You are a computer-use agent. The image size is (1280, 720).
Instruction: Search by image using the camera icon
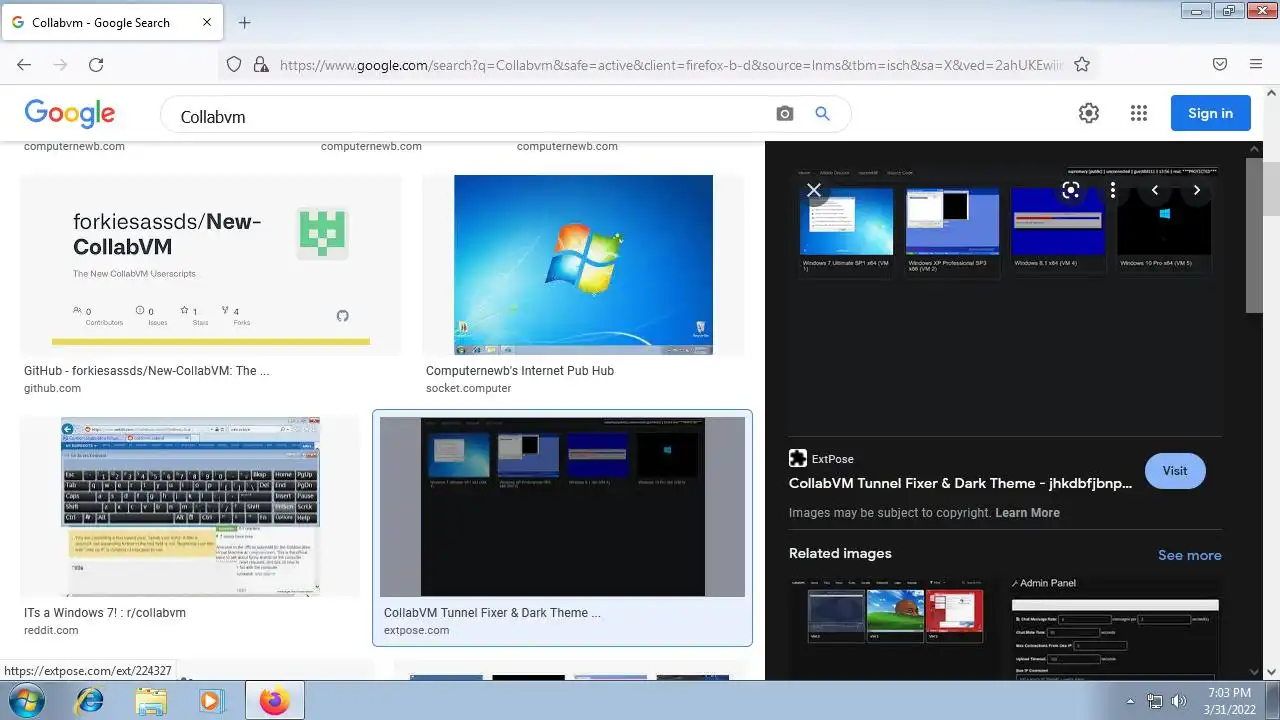(x=785, y=114)
